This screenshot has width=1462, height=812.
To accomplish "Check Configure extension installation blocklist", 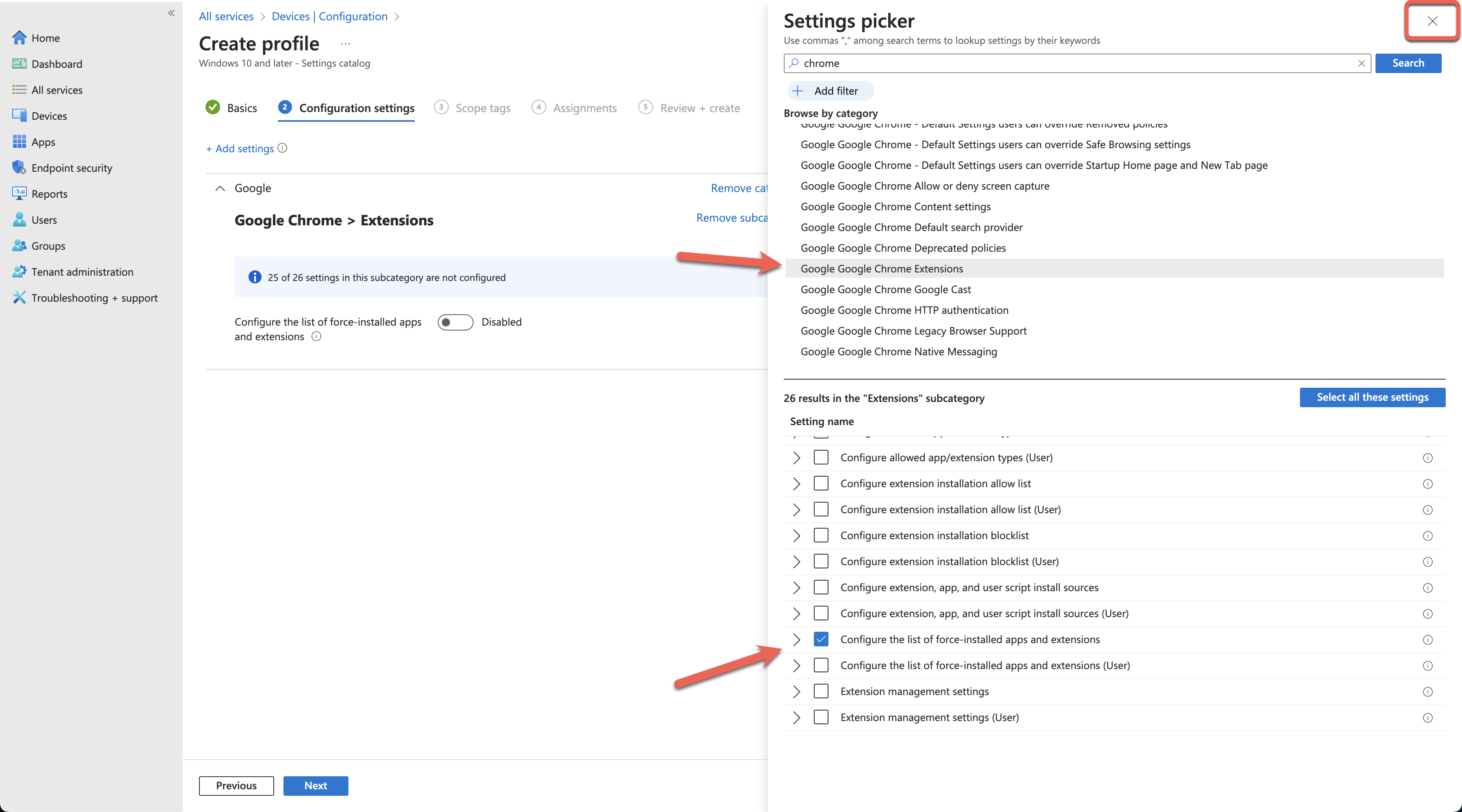I will tap(821, 535).
